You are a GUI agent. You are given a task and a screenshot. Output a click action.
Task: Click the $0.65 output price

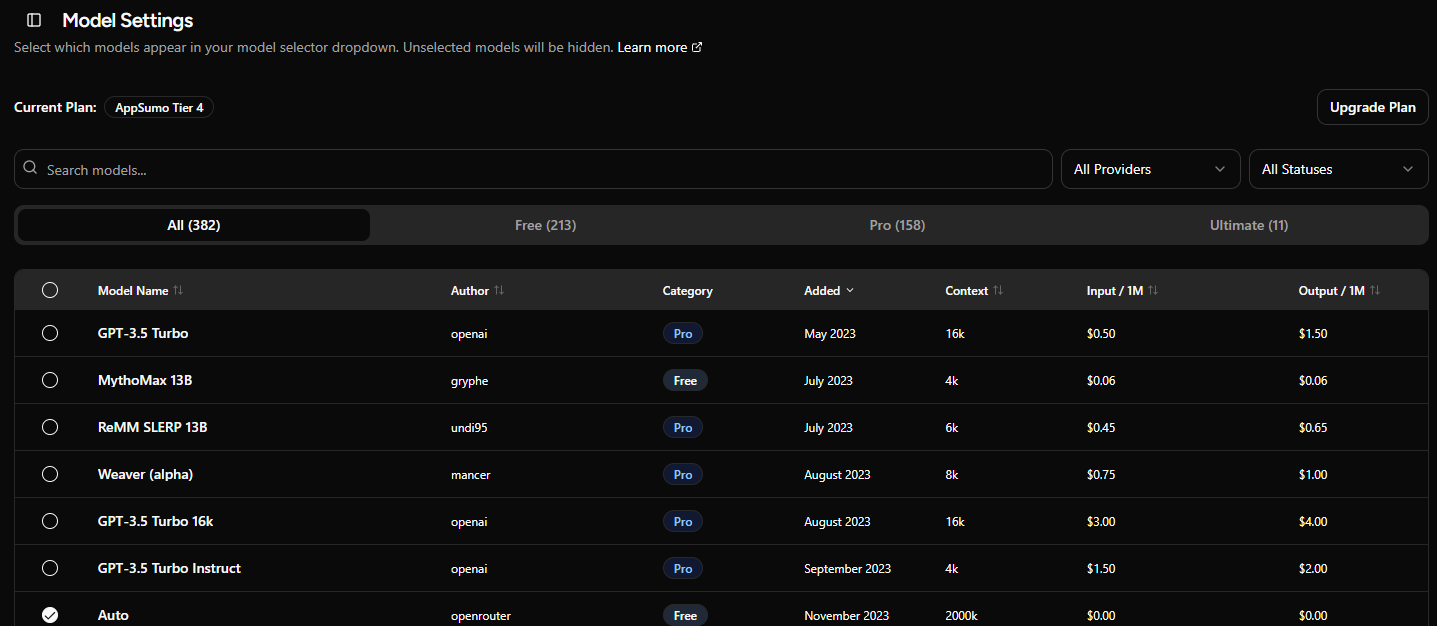1313,427
